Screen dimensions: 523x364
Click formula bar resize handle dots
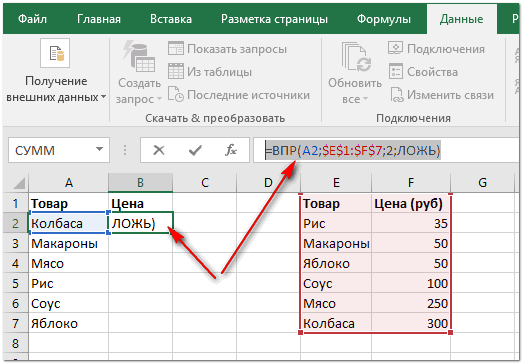click(125, 150)
